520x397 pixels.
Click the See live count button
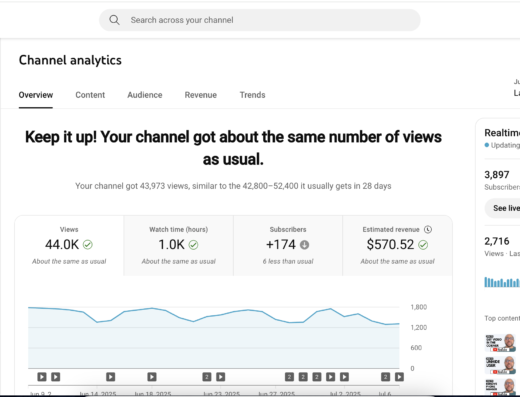point(503,208)
